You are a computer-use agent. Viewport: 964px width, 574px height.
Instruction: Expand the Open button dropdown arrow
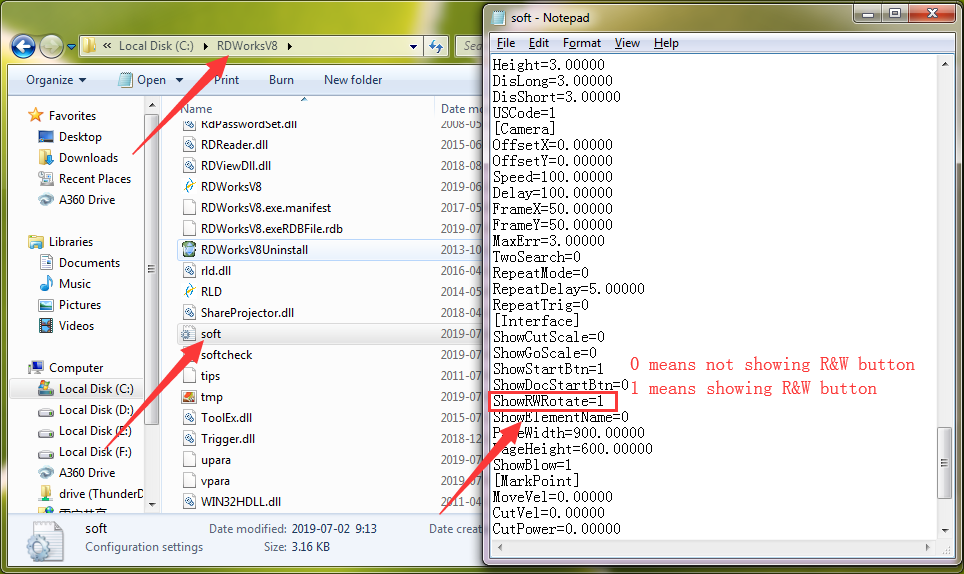point(180,80)
